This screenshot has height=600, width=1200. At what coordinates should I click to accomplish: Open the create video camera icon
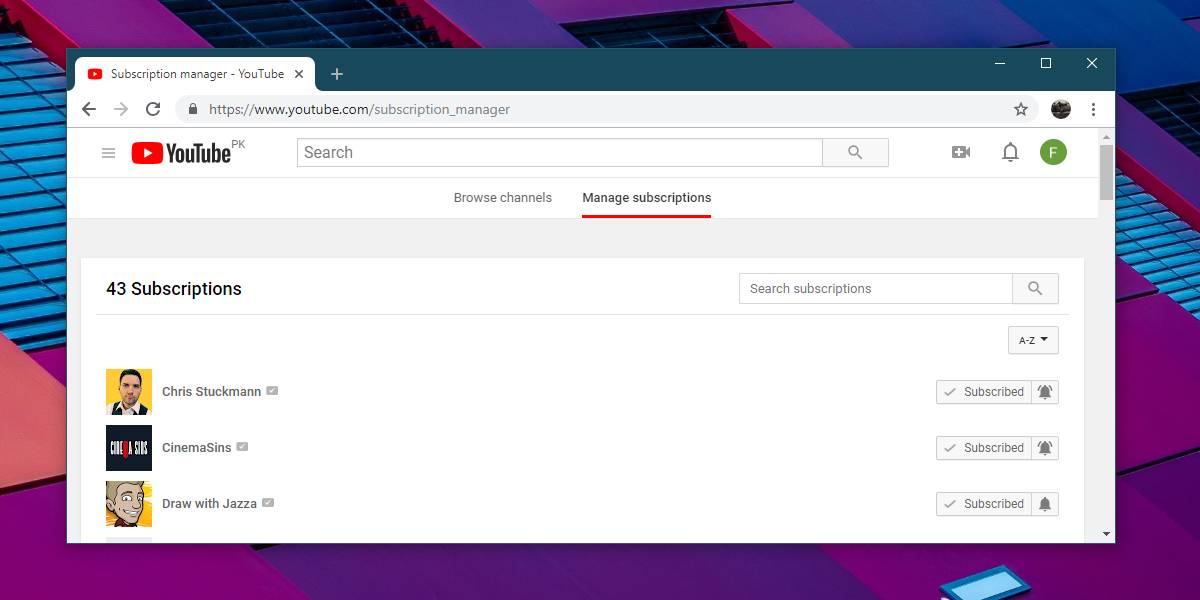[961, 152]
